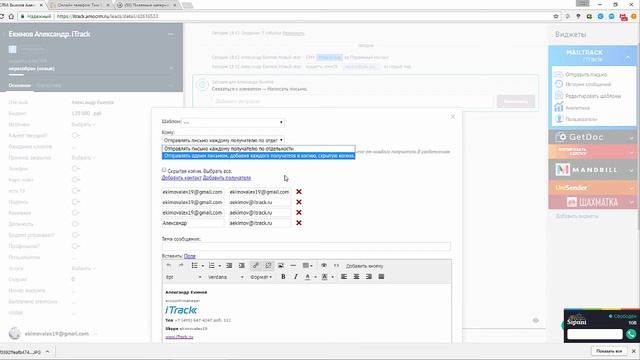Remove the third recipient row with red X
640x360 pixels.
coord(299,213)
